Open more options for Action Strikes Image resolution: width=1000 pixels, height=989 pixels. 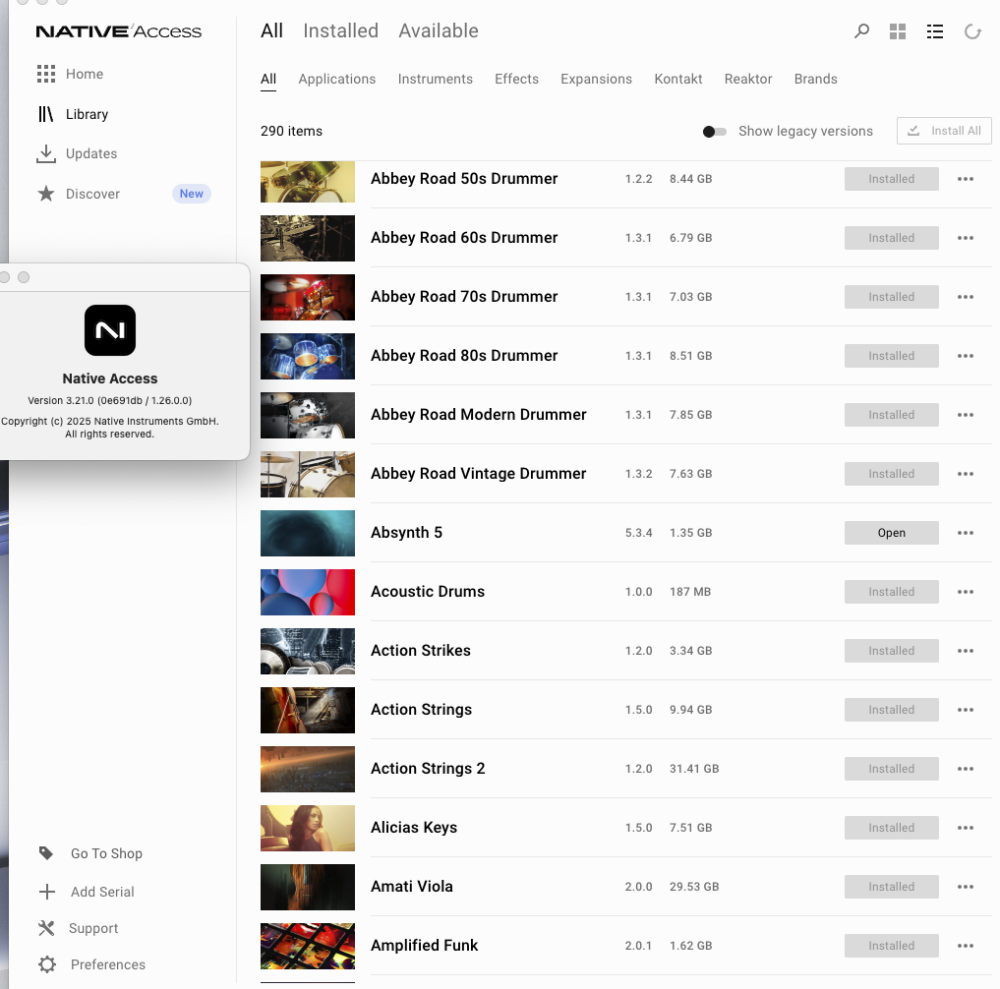coord(966,651)
